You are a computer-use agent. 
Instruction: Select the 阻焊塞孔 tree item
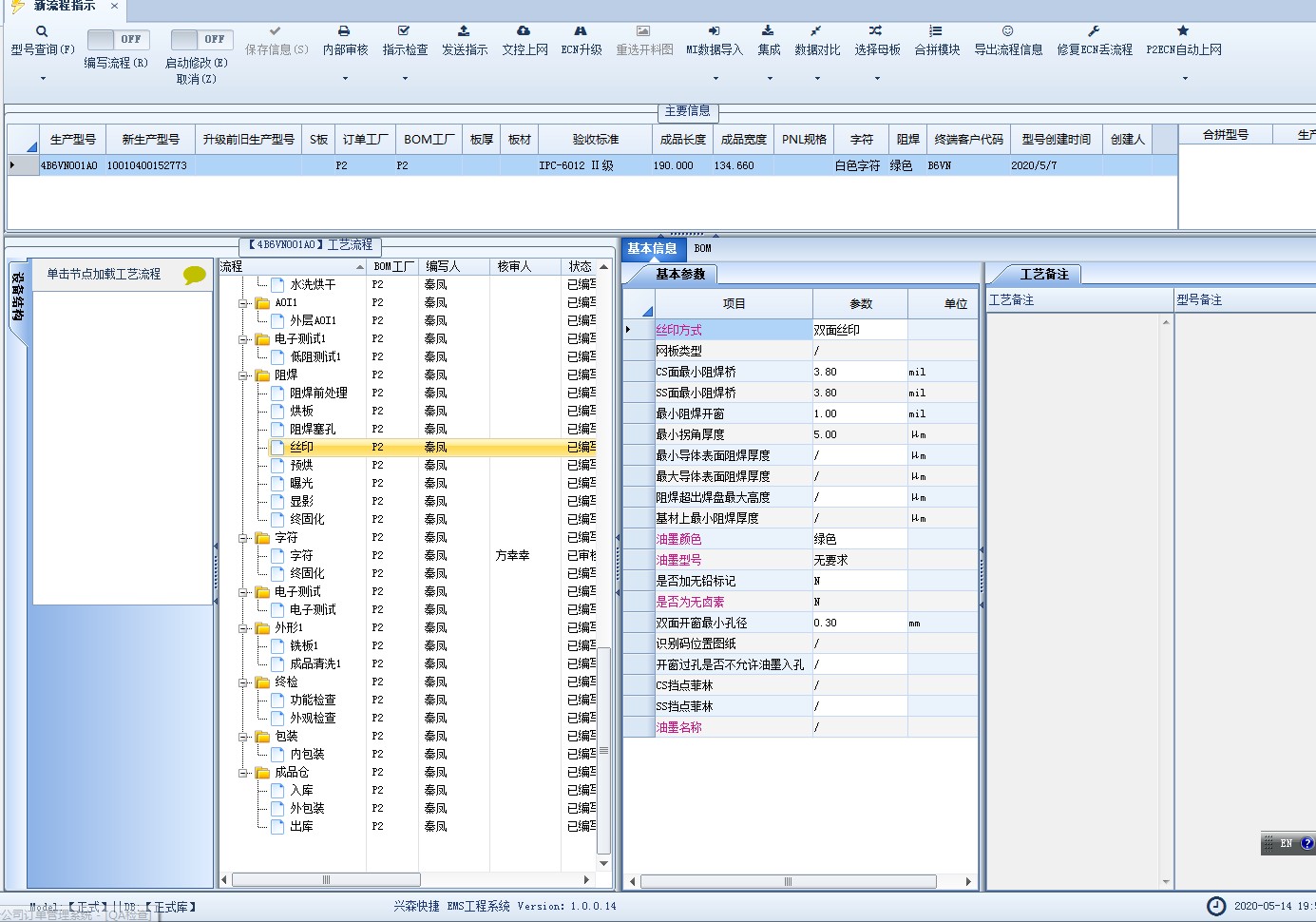(x=313, y=430)
